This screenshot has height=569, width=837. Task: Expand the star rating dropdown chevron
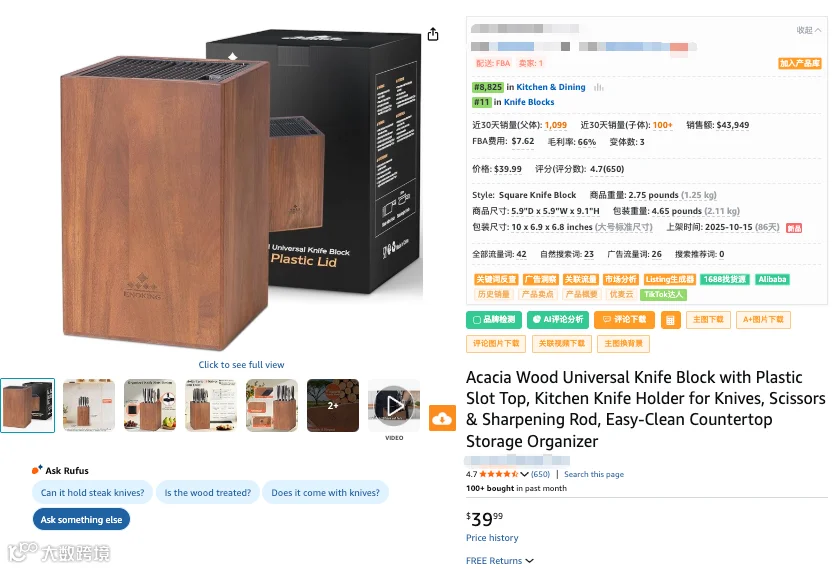point(525,474)
